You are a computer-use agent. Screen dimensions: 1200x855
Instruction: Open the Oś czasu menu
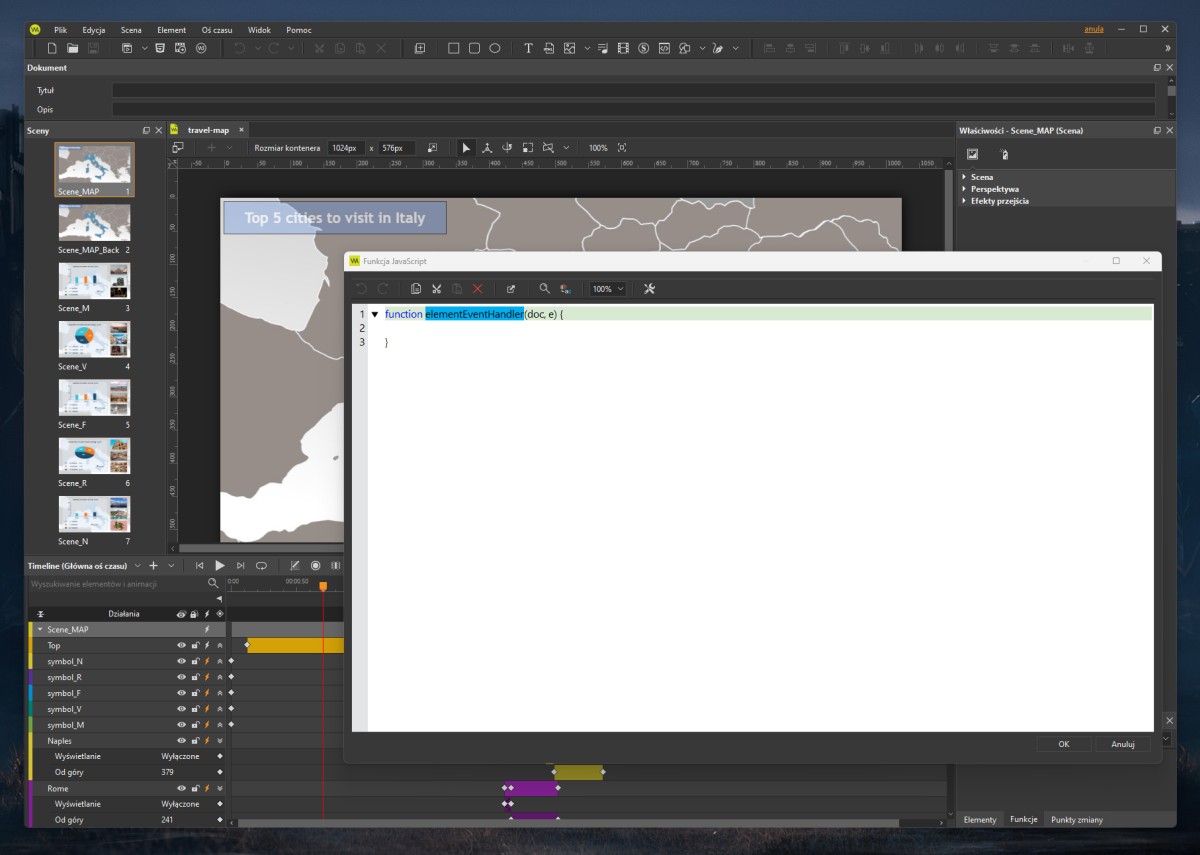216,30
